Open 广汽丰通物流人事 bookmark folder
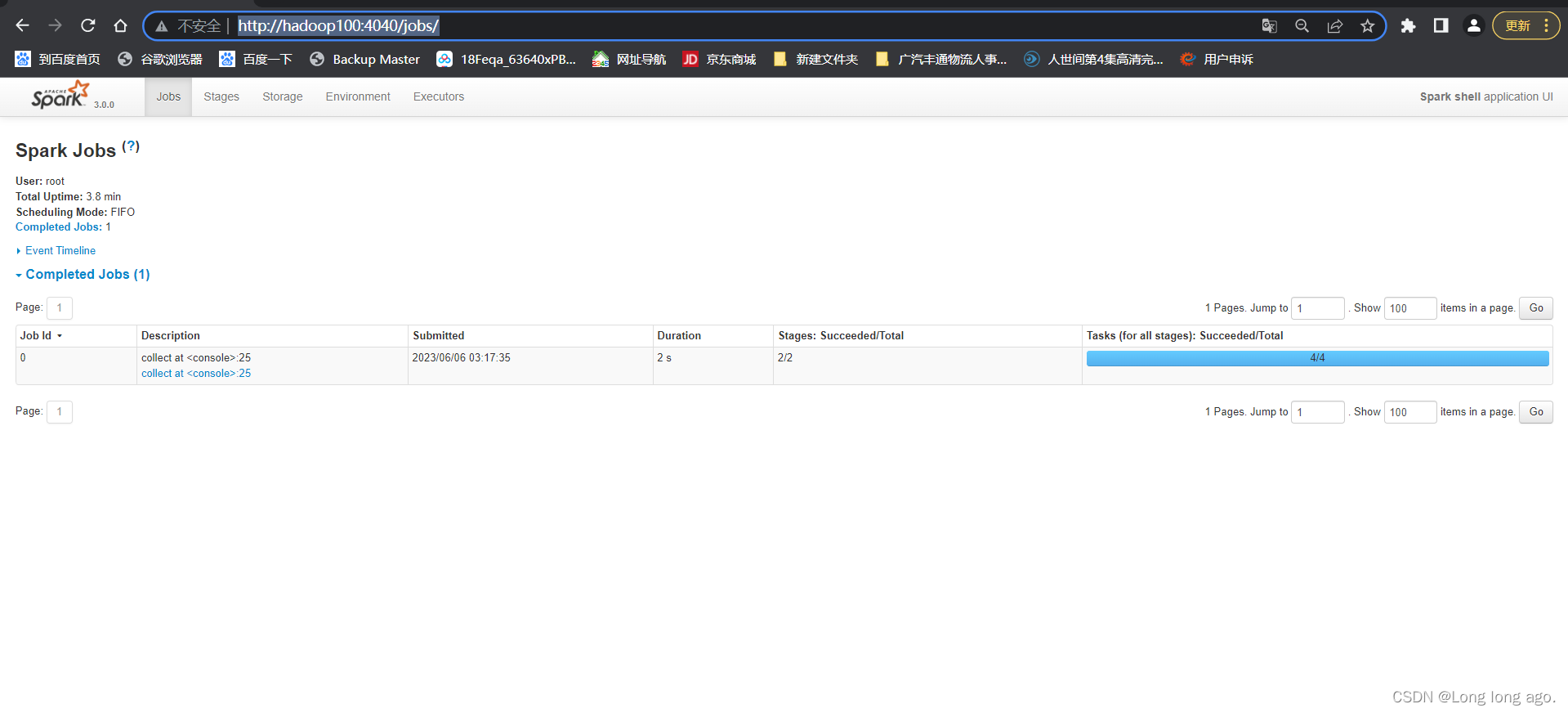Screen dimensions: 1568x713 [940, 59]
